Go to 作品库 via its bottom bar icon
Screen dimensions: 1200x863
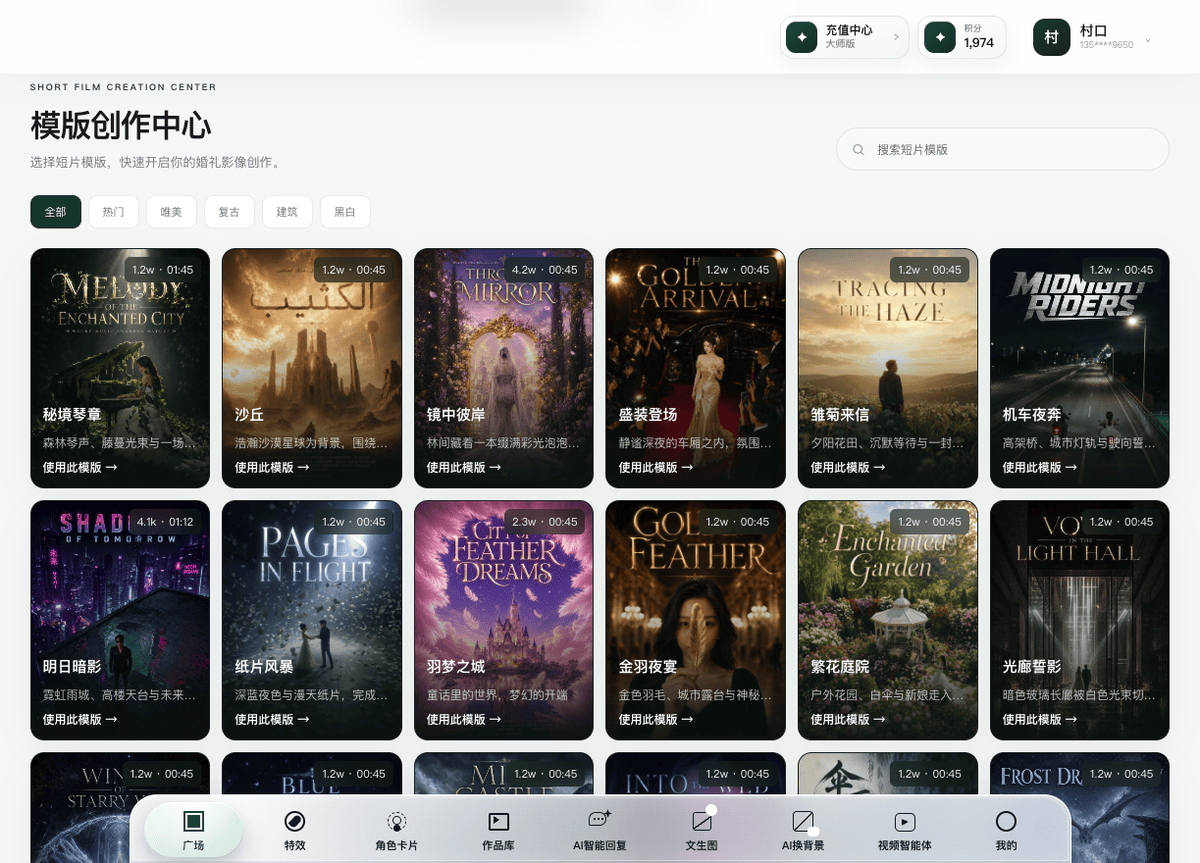point(498,822)
